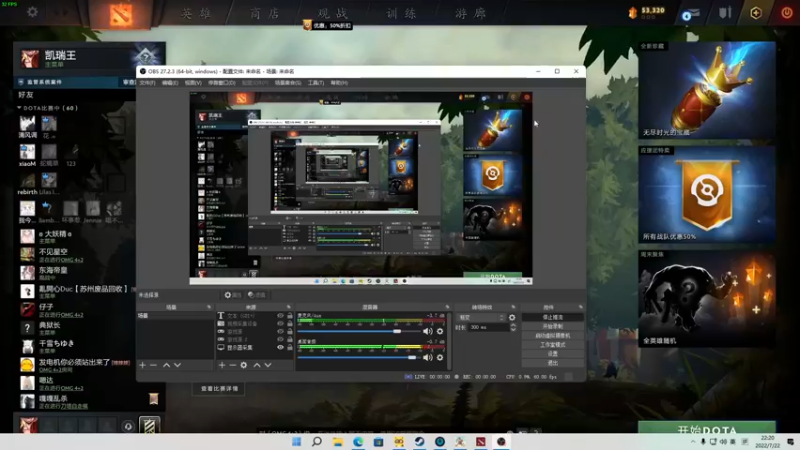Mute the microphone/Aux channel speaker icon
Image resolution: width=800 pixels, height=450 pixels.
428,332
